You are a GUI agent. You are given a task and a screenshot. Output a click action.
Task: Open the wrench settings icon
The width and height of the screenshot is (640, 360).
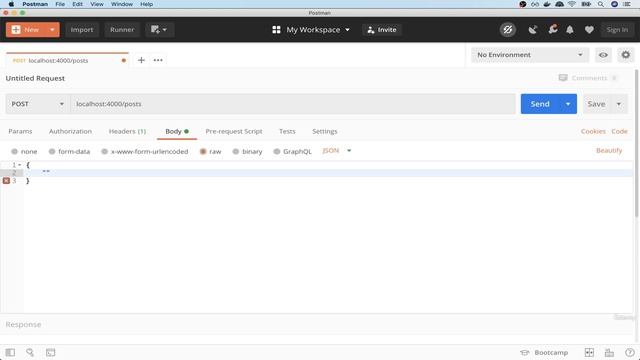553,29
